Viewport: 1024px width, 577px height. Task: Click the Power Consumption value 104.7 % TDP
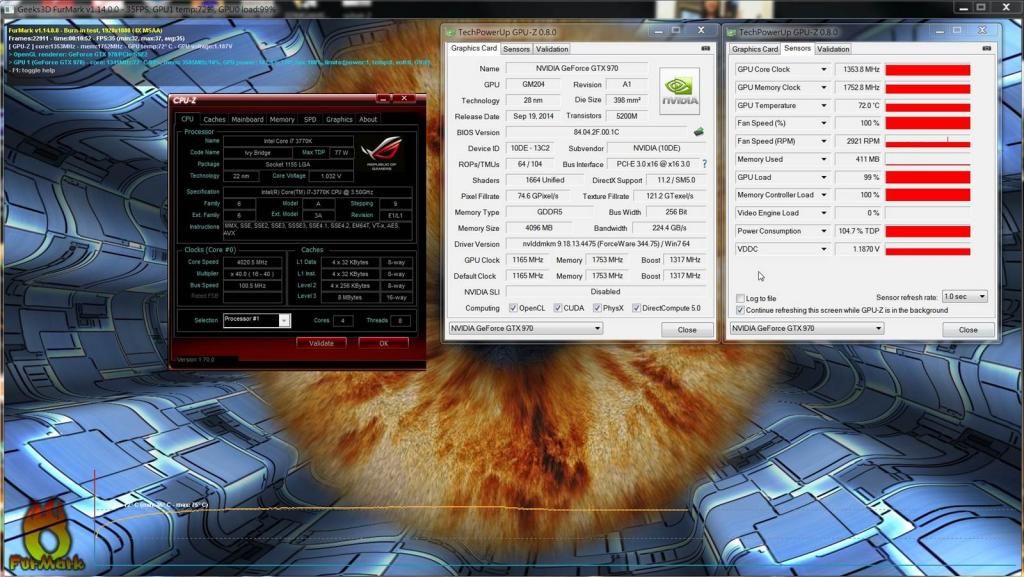(x=859, y=231)
